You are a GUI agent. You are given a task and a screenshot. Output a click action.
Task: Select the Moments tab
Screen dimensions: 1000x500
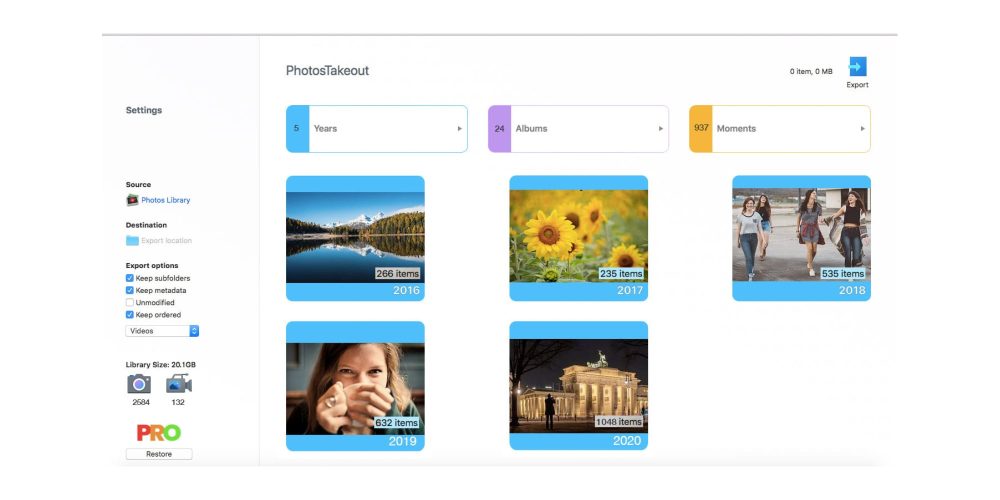tap(779, 129)
